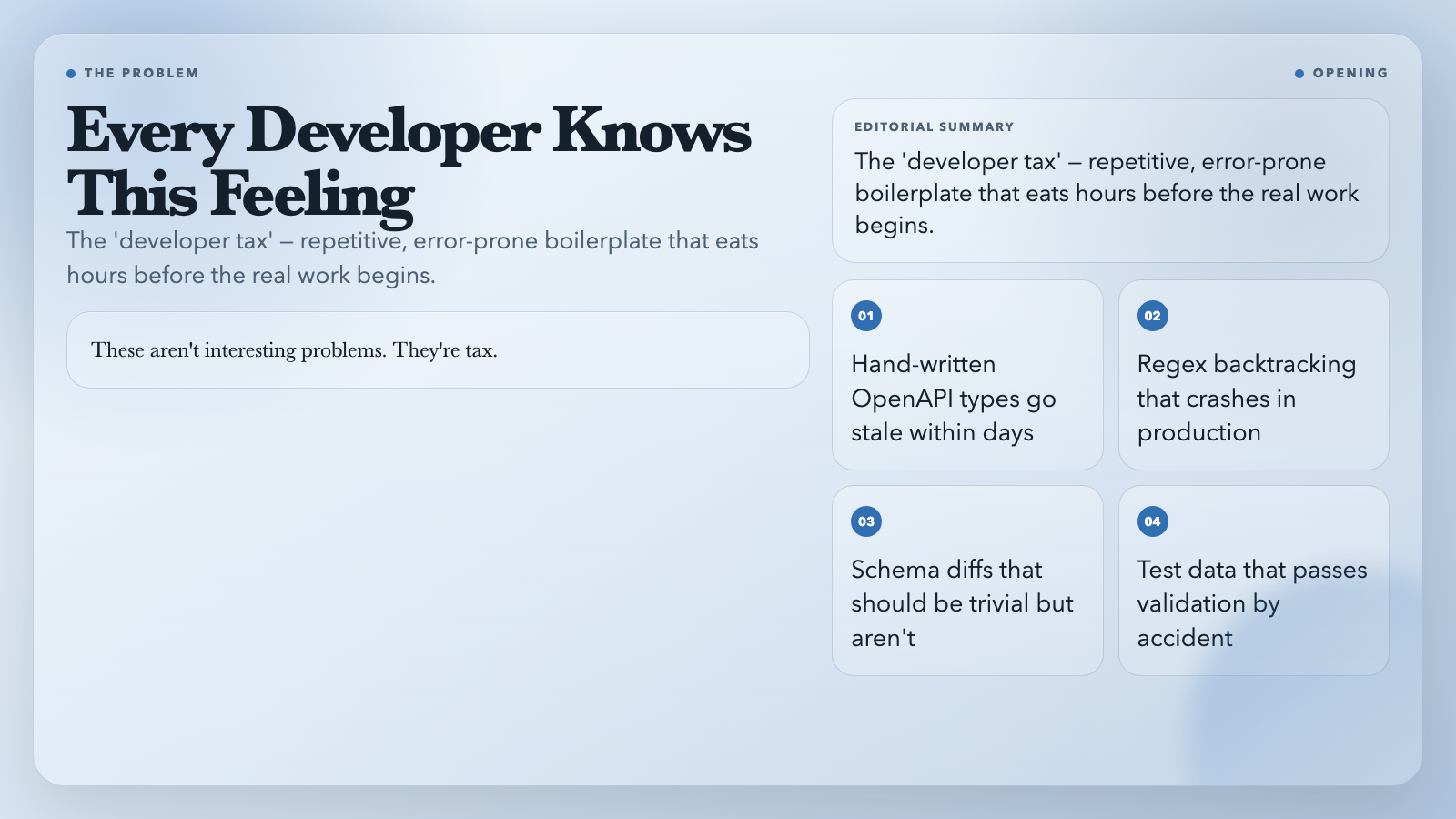Click the headline 'Every Developer Knows This Feeling'
The width and height of the screenshot is (1456, 819).
[409, 164]
